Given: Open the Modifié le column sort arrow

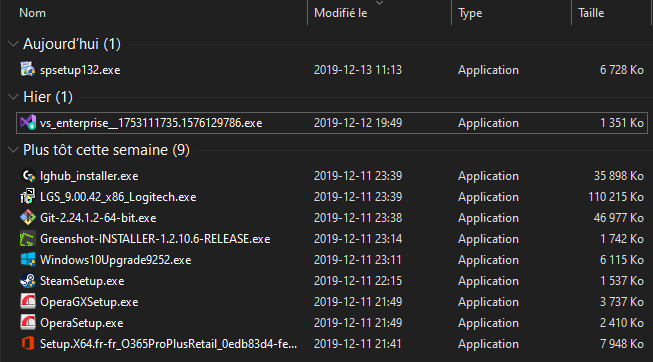Looking at the screenshot, I should pyautogui.click(x=379, y=3).
